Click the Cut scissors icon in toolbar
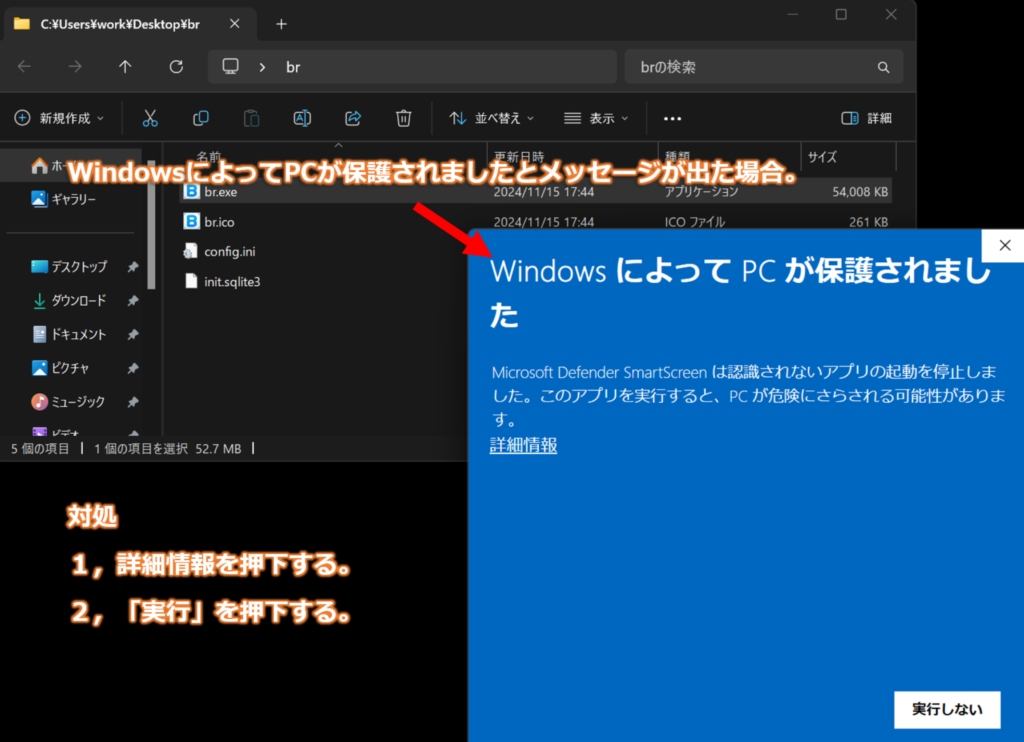 pos(150,118)
